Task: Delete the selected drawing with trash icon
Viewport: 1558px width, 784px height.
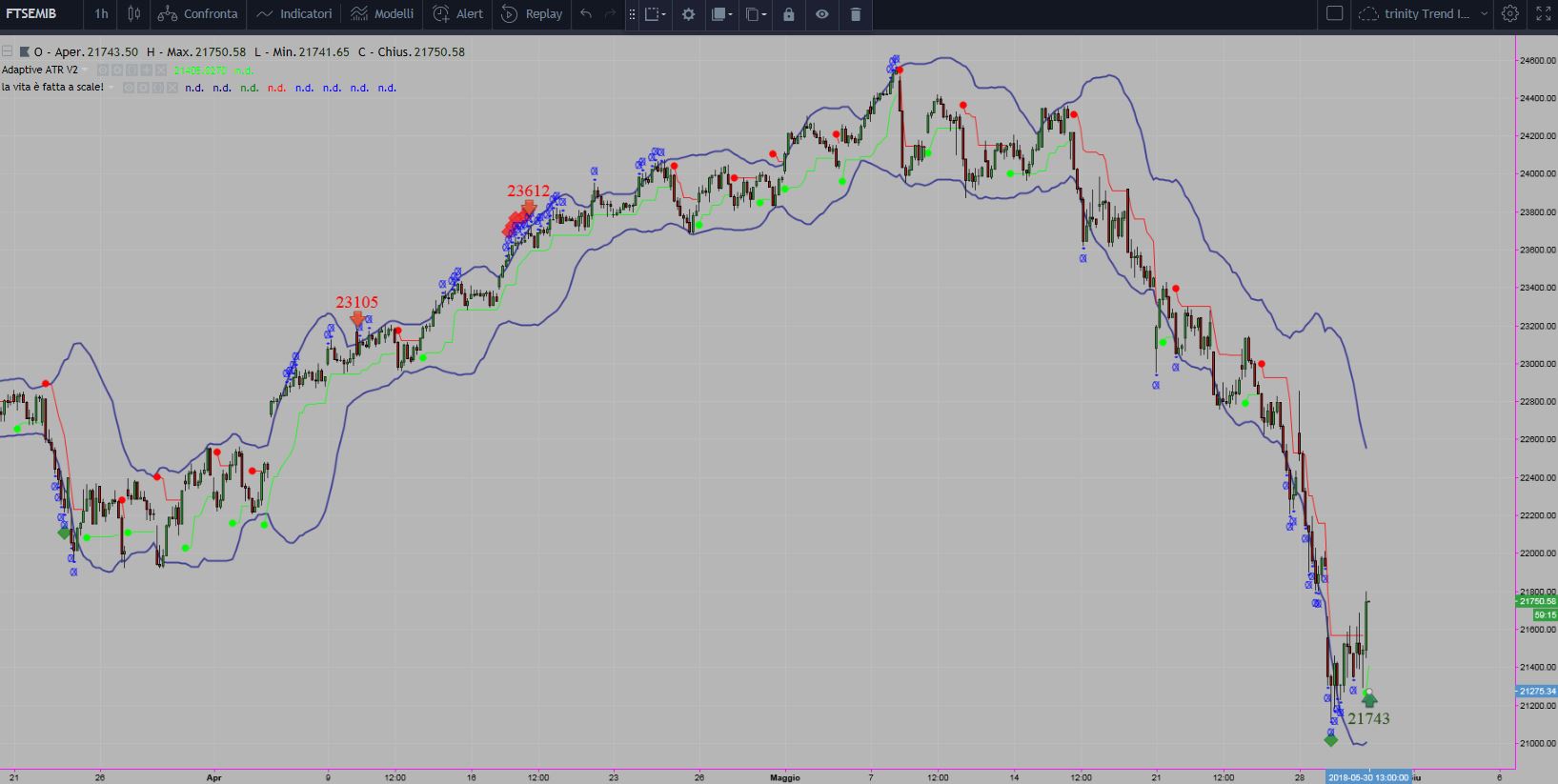Action: [x=856, y=14]
